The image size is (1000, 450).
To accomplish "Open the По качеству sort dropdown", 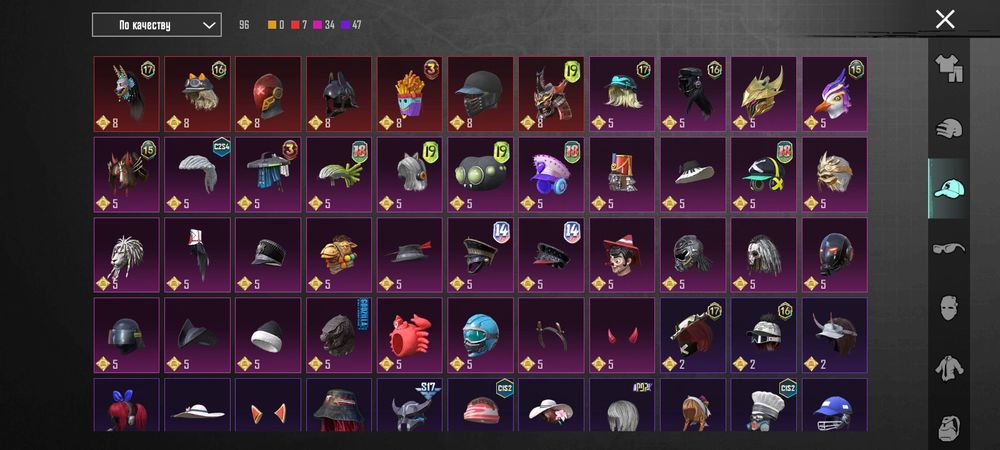I will (x=157, y=25).
